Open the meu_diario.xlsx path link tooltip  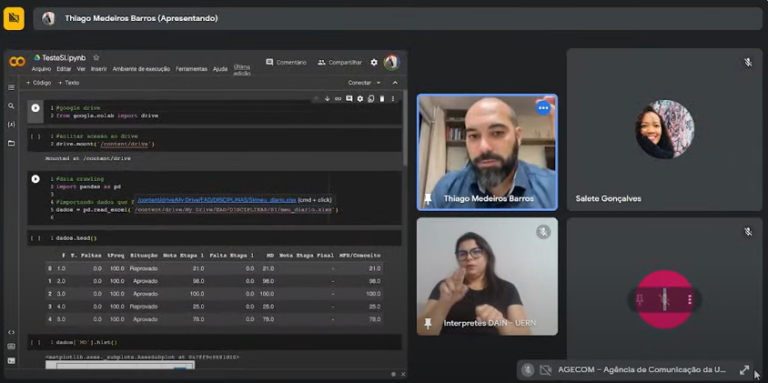pyautogui.click(x=216, y=200)
